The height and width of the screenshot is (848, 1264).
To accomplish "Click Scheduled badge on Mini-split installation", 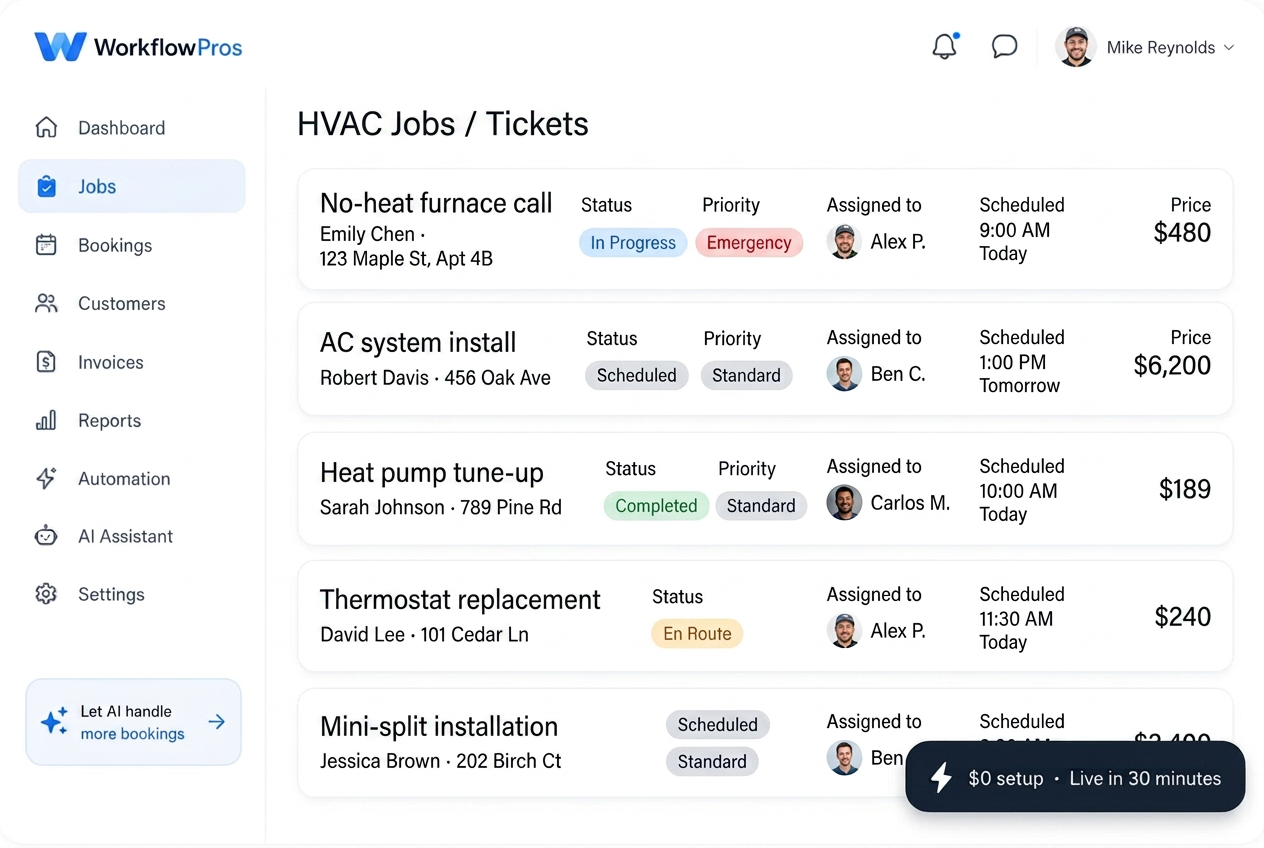I will pyautogui.click(x=718, y=725).
